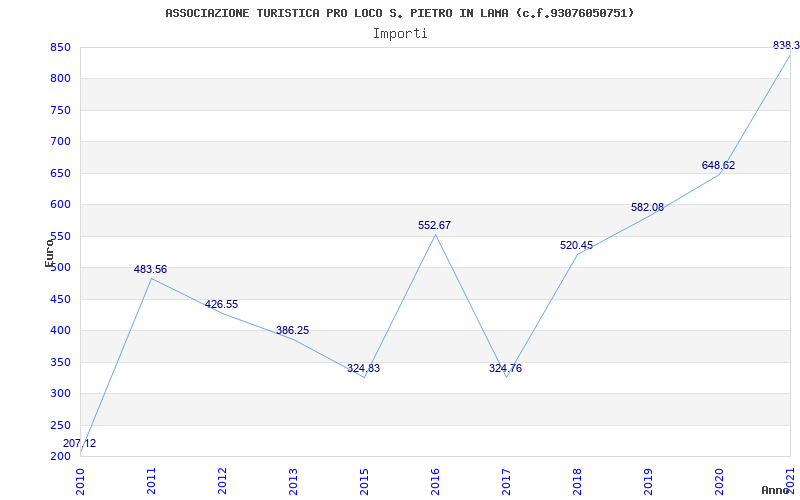Screen dimensions: 800x500
Task: Click the 500 y-axis tick label
Action: coord(60,267)
